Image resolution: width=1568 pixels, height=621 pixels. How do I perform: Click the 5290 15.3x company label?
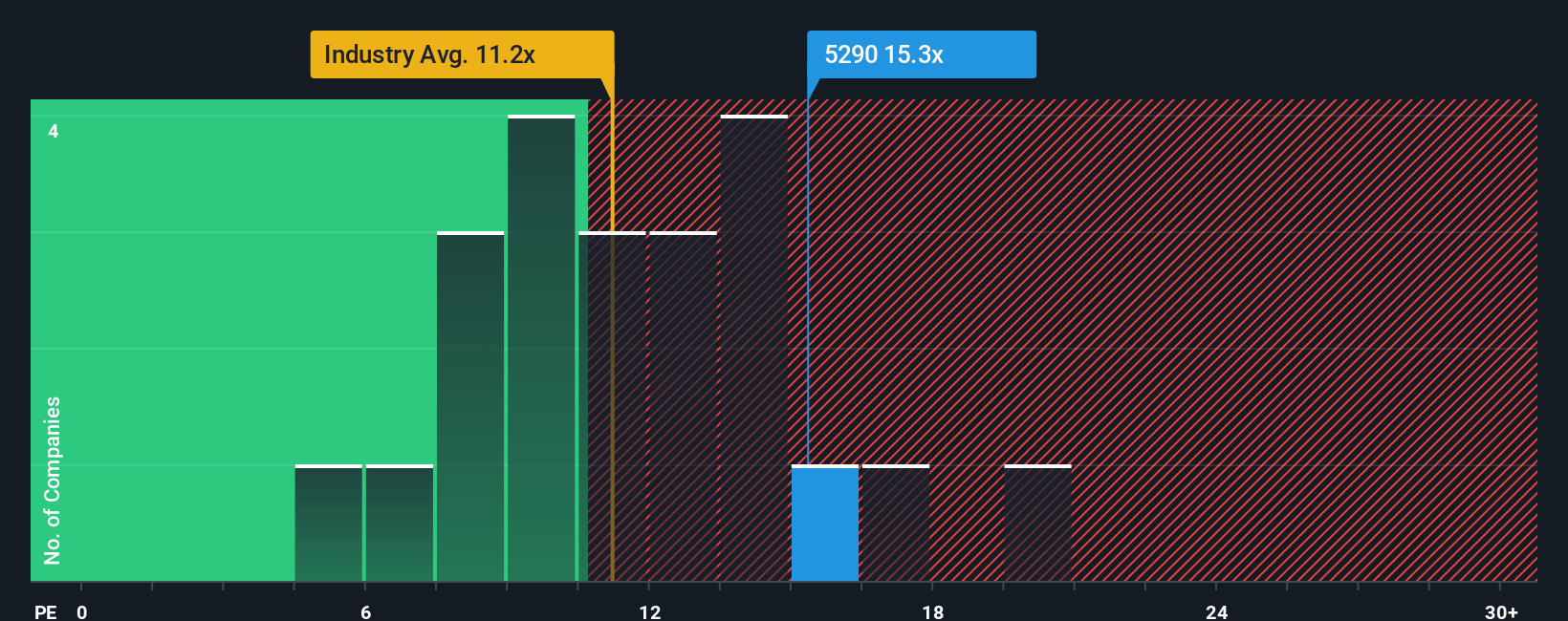coord(922,54)
